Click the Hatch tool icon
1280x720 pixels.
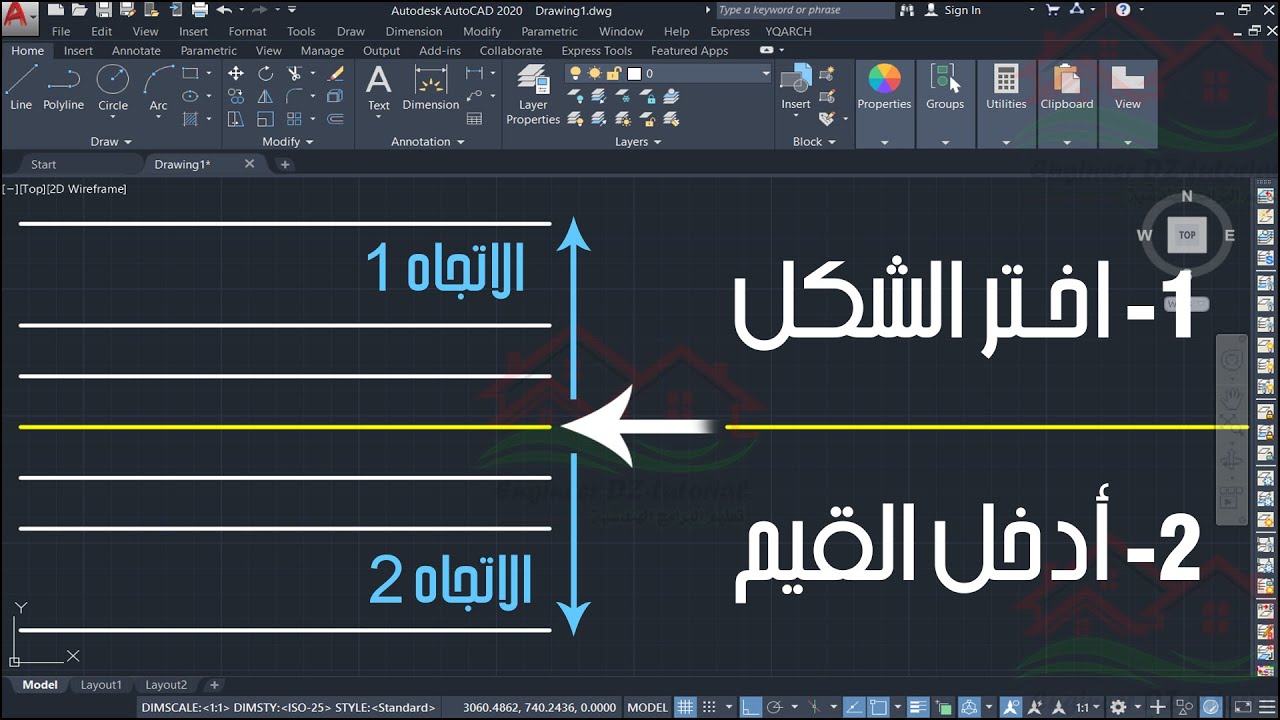(x=190, y=119)
